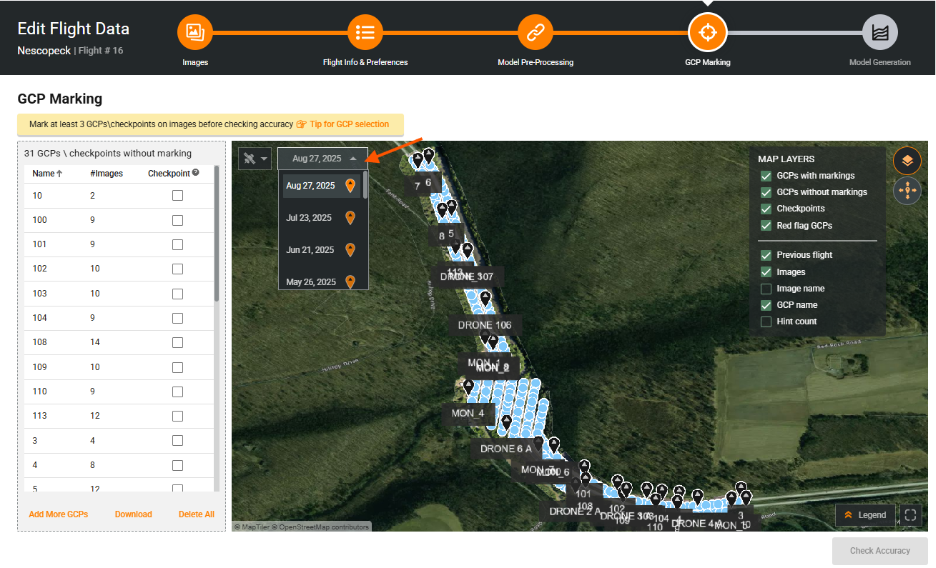Click the orange recenter map icon
Image resolution: width=936 pixels, height=568 pixels.
pos(907,190)
